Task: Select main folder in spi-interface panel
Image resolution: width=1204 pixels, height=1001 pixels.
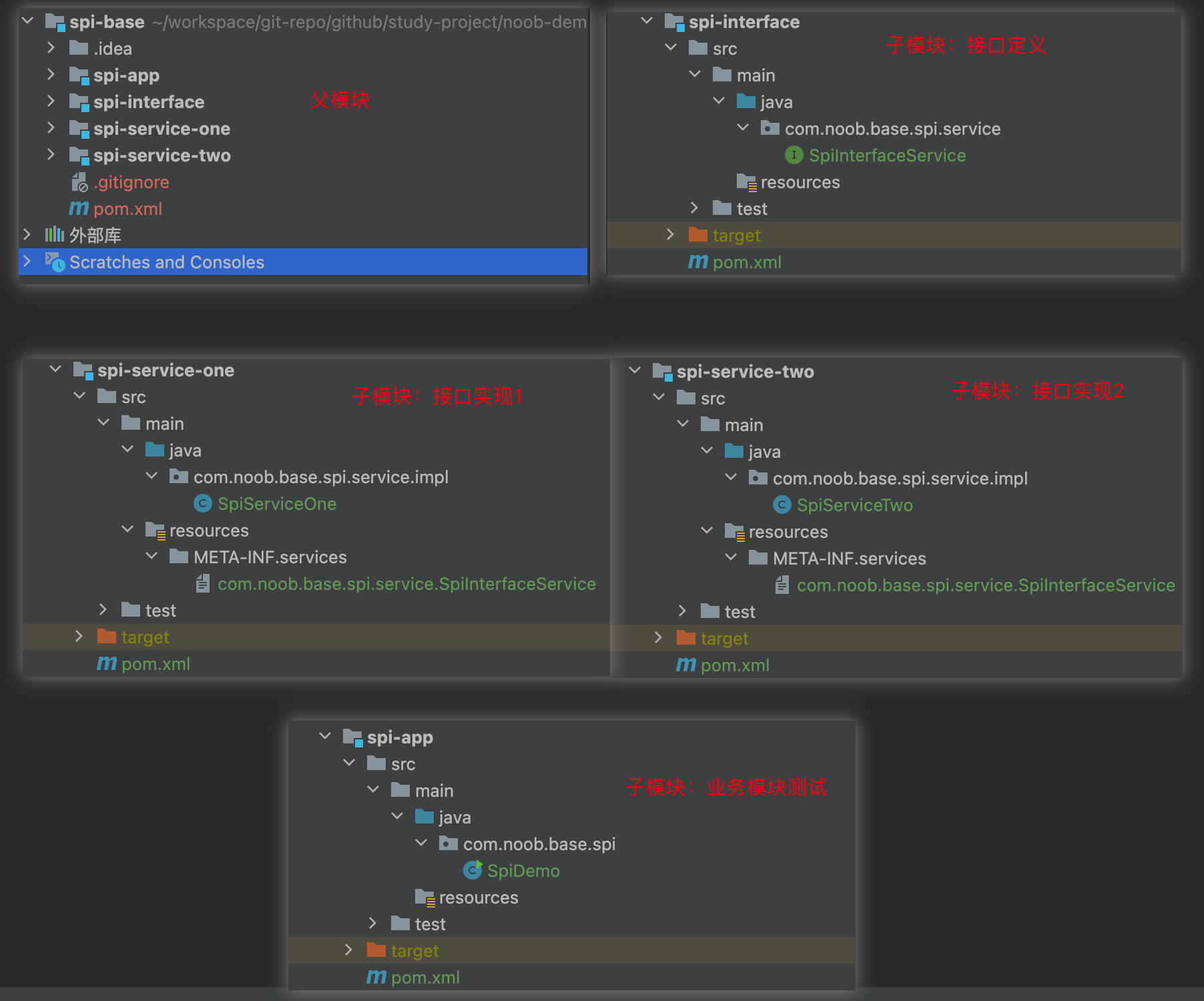Action: pos(756,75)
